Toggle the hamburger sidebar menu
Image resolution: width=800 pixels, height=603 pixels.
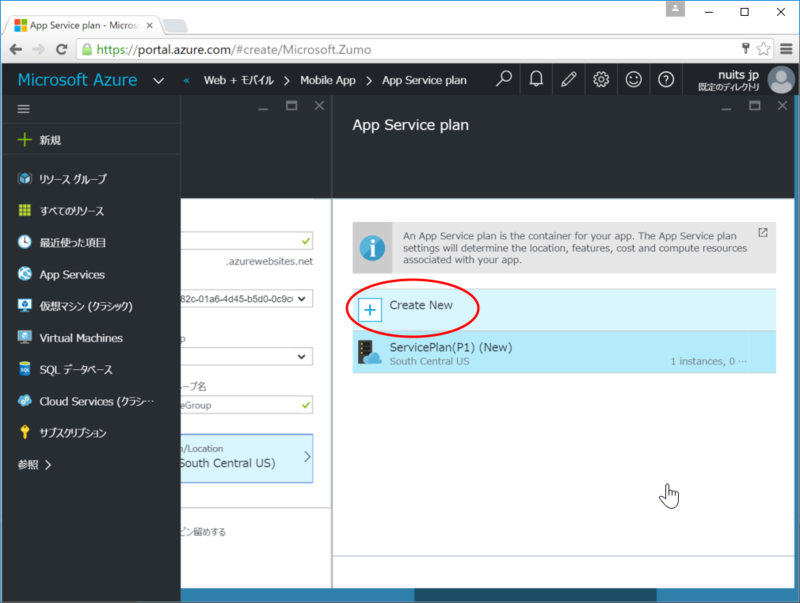click(23, 109)
